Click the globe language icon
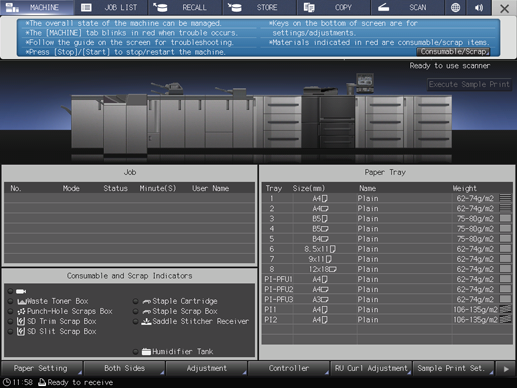Image resolution: width=517 pixels, height=388 pixels. (455, 7)
